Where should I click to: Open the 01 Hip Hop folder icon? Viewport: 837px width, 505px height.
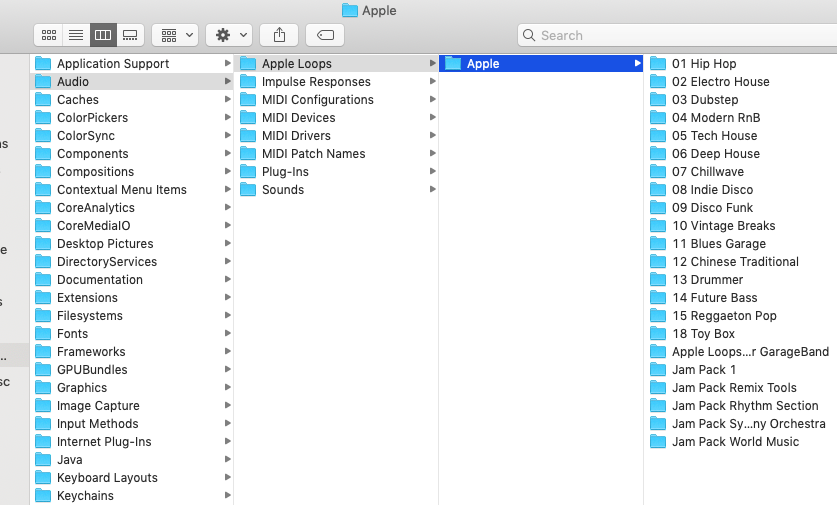click(658, 64)
